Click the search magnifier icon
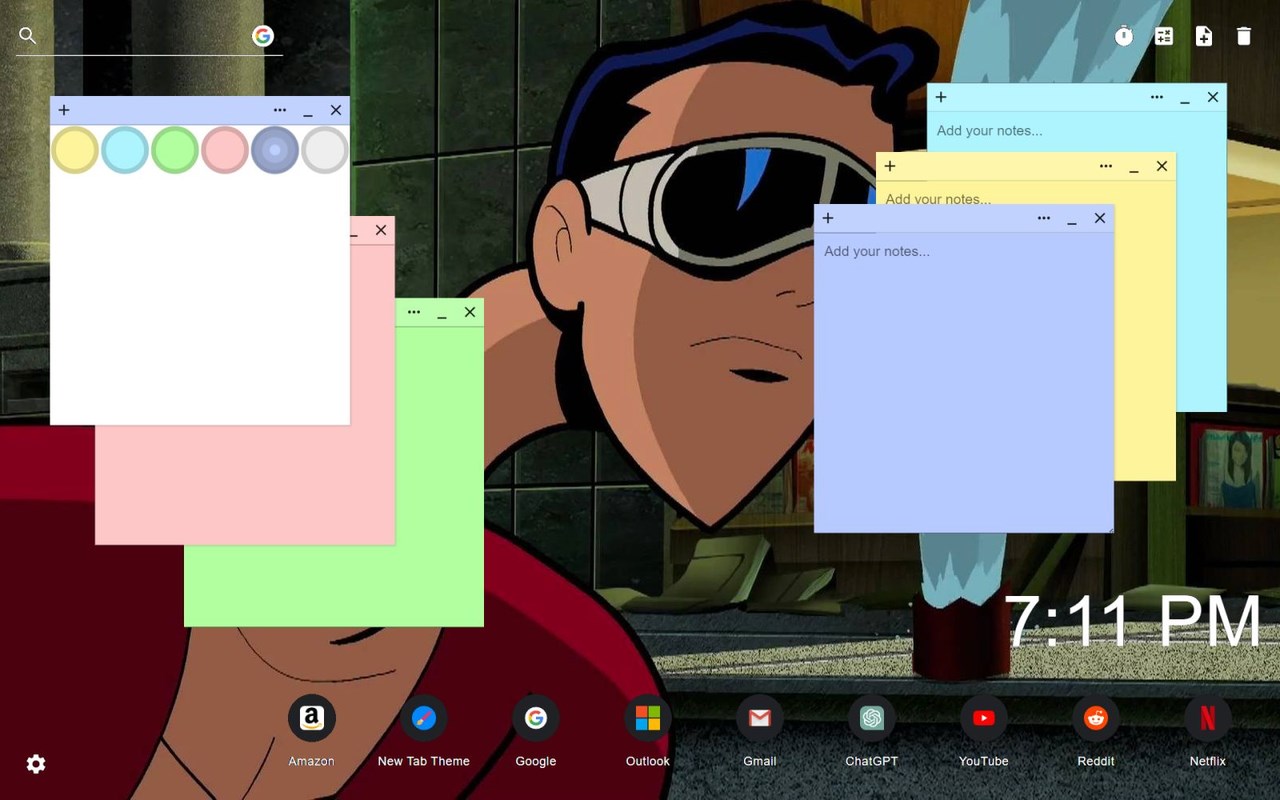The height and width of the screenshot is (800, 1280). tap(28, 36)
